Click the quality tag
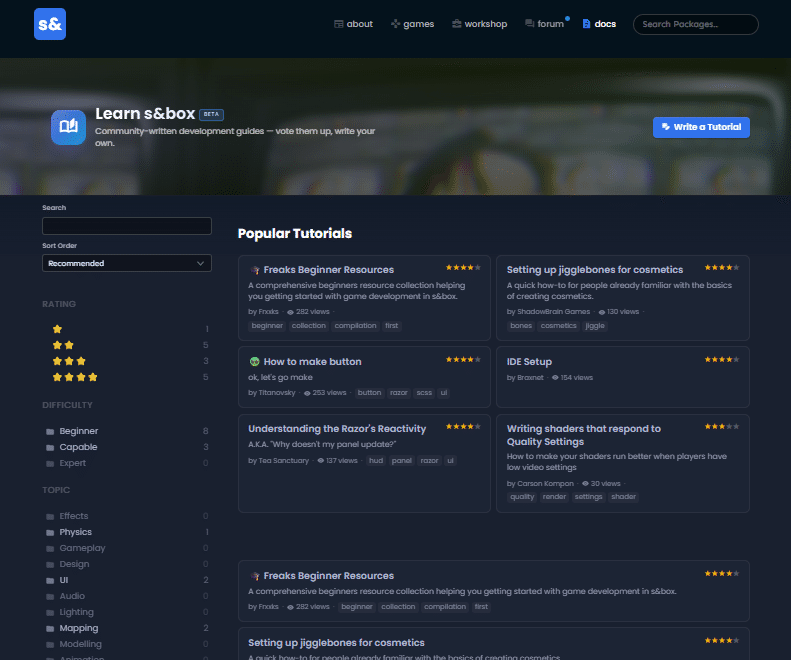This screenshot has width=791, height=660. click(x=522, y=497)
